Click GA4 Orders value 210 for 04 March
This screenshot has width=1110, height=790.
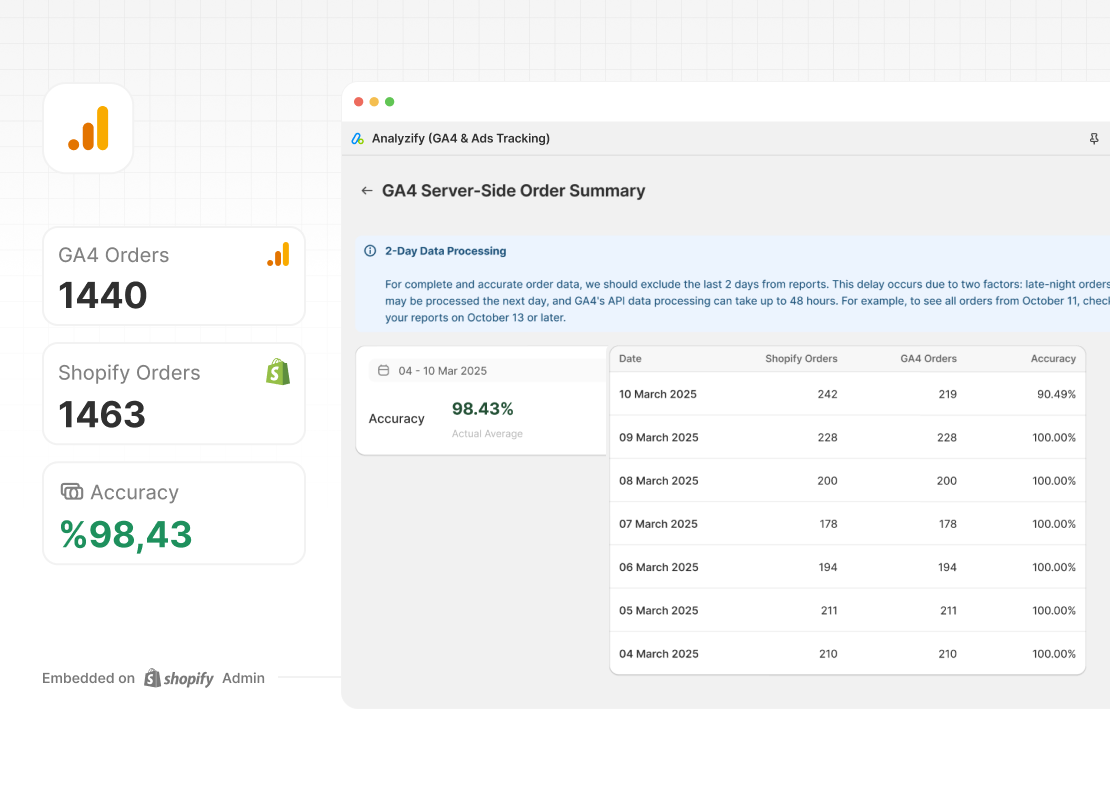point(948,654)
